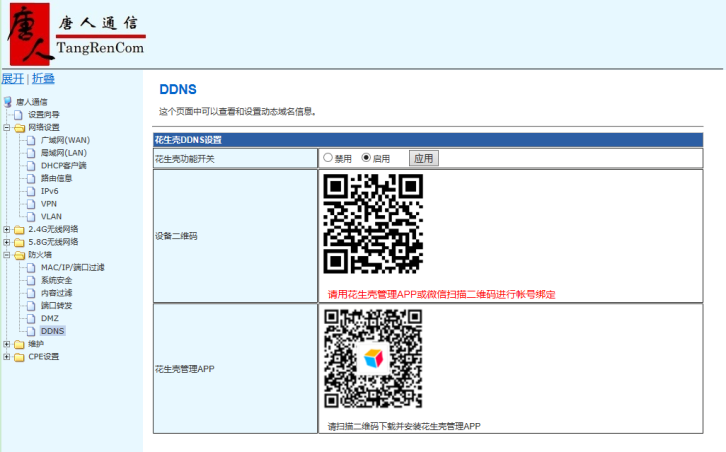Click the page icon beside 设置向导
Image resolution: width=726 pixels, height=452 pixels.
[x=19, y=115]
